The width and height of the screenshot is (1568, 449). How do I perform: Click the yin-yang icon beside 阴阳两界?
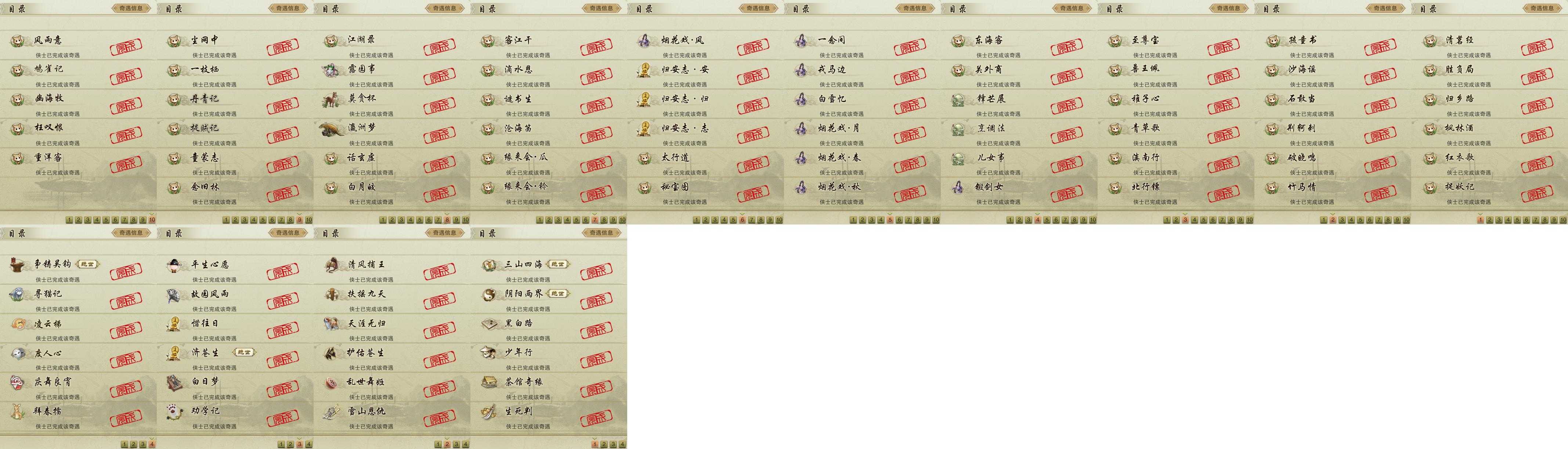coord(489,295)
